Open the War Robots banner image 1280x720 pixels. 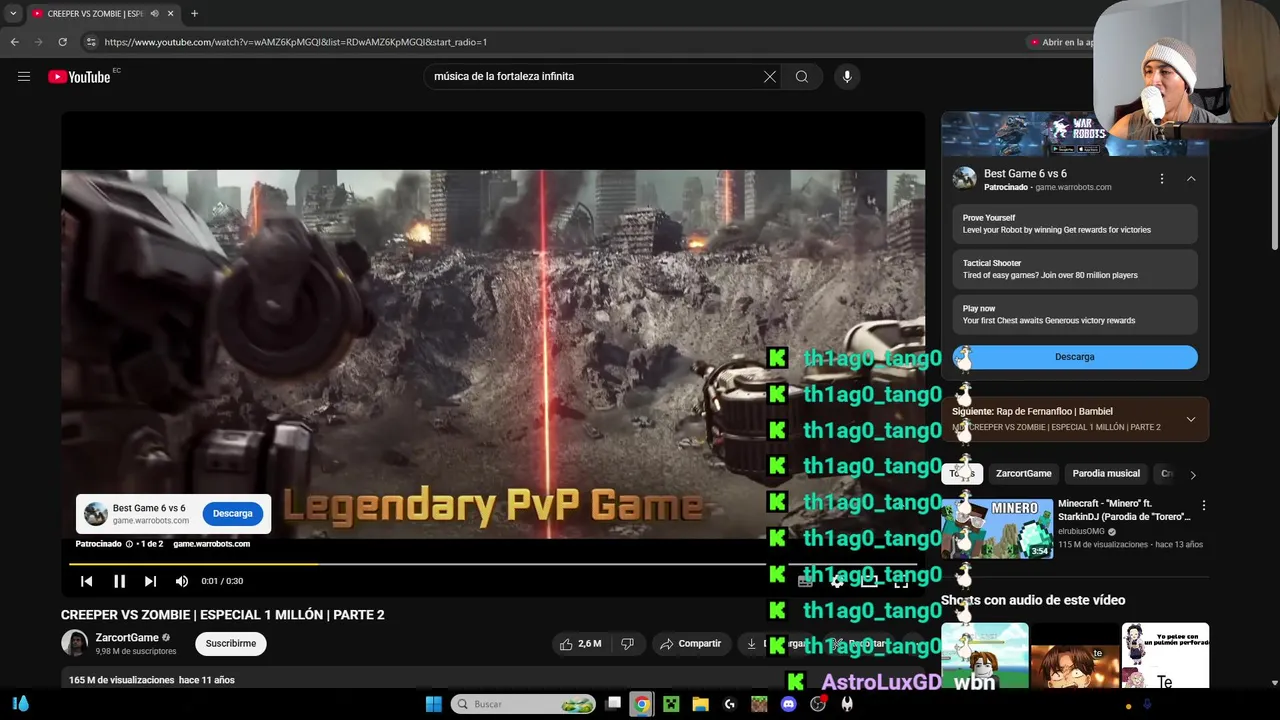point(1017,134)
